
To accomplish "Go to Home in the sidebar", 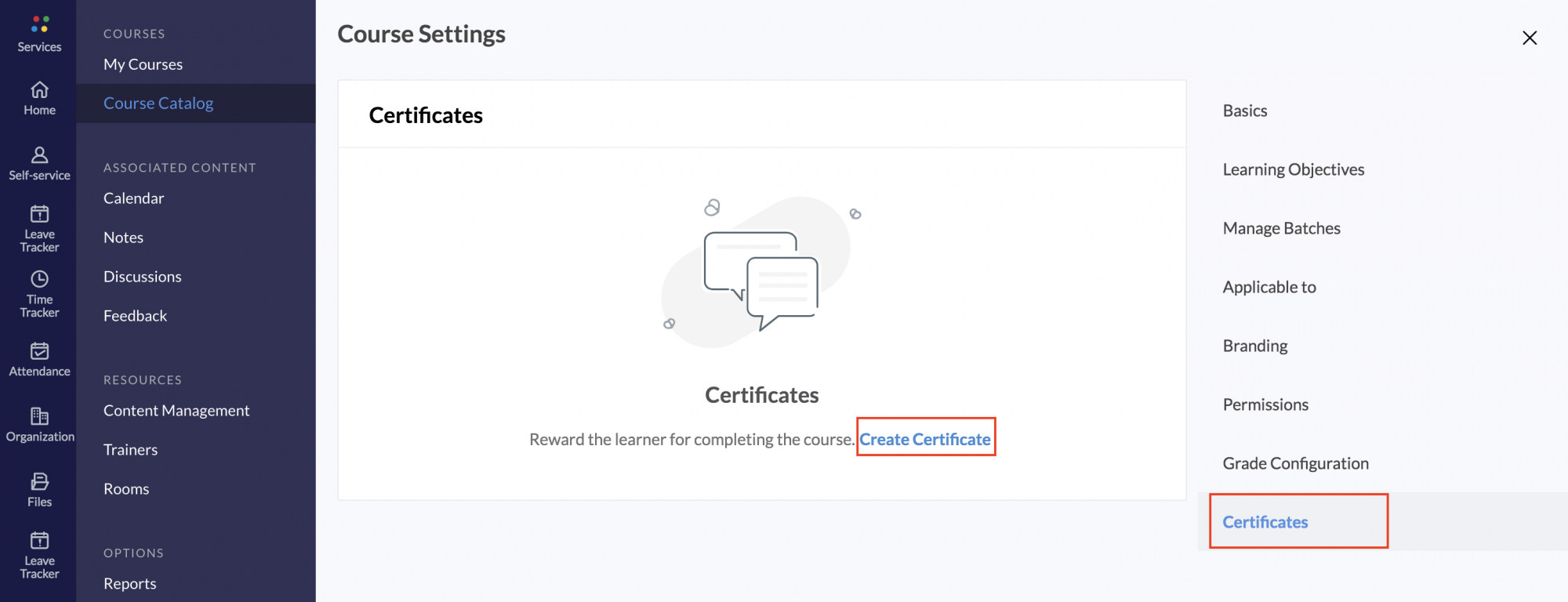I will tap(39, 89).
